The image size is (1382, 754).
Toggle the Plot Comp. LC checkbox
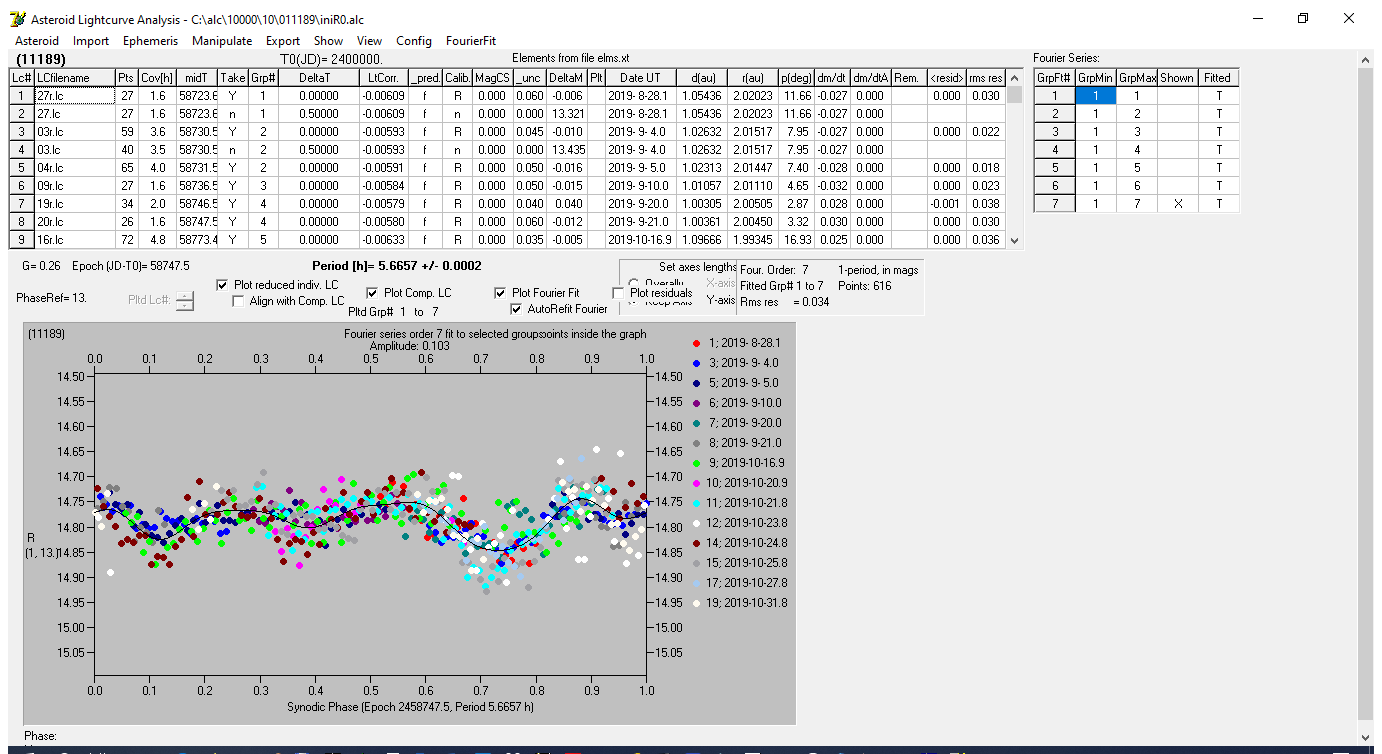point(372,293)
